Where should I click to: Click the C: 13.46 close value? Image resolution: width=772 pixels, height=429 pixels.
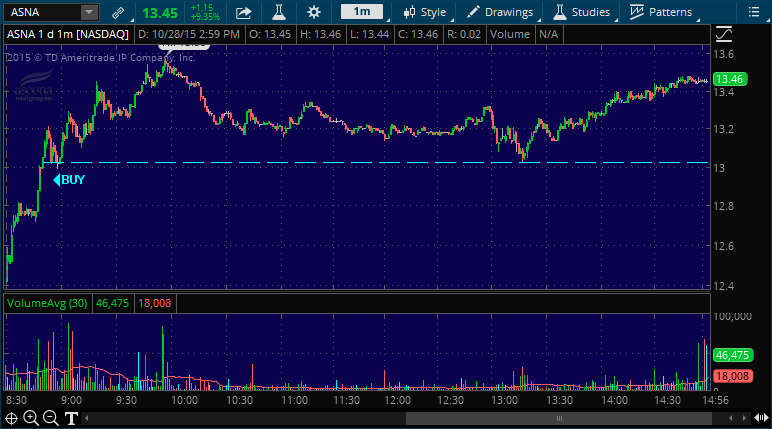(418, 34)
